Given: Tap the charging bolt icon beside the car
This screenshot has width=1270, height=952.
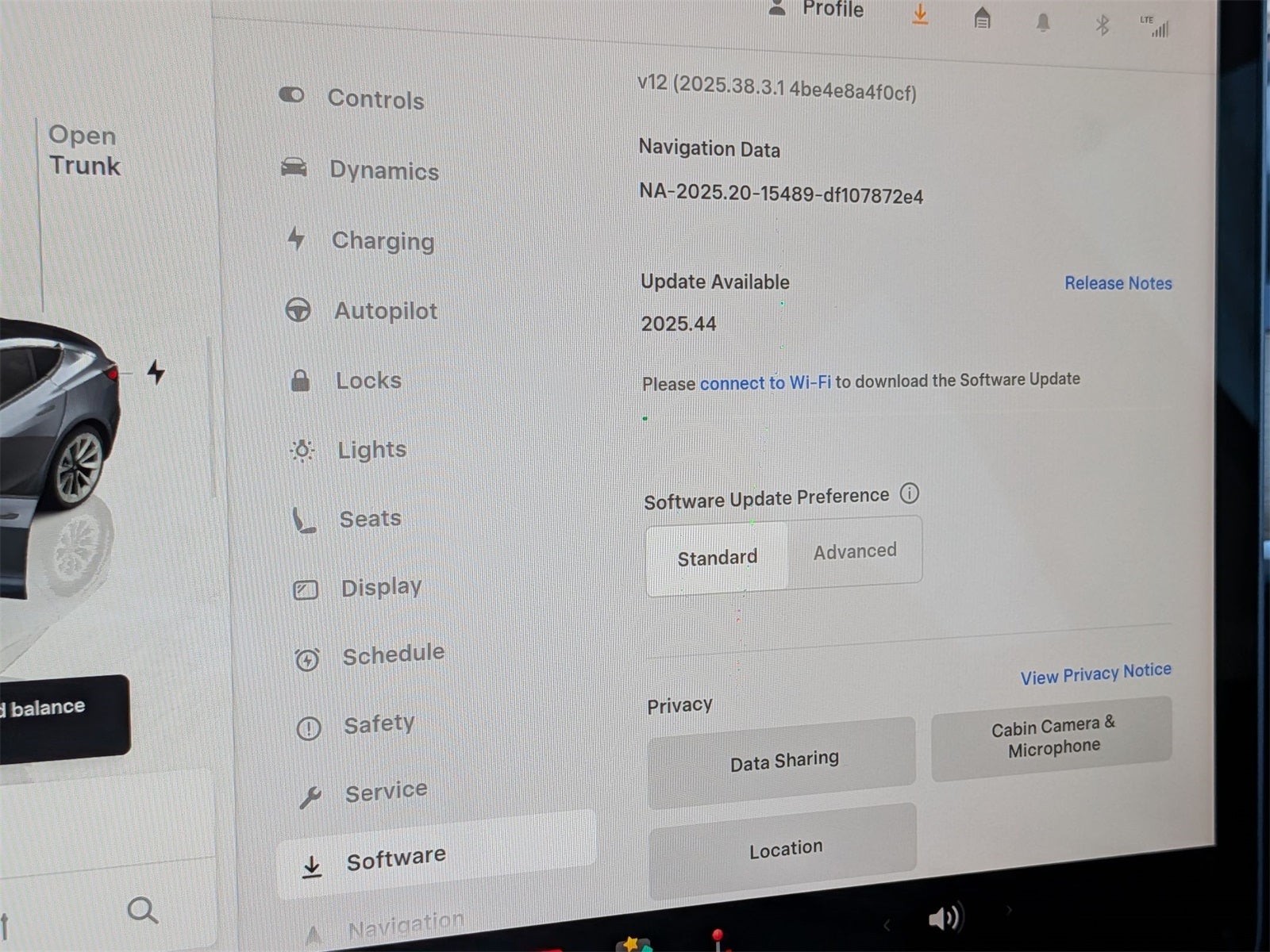Looking at the screenshot, I should pos(156,371).
